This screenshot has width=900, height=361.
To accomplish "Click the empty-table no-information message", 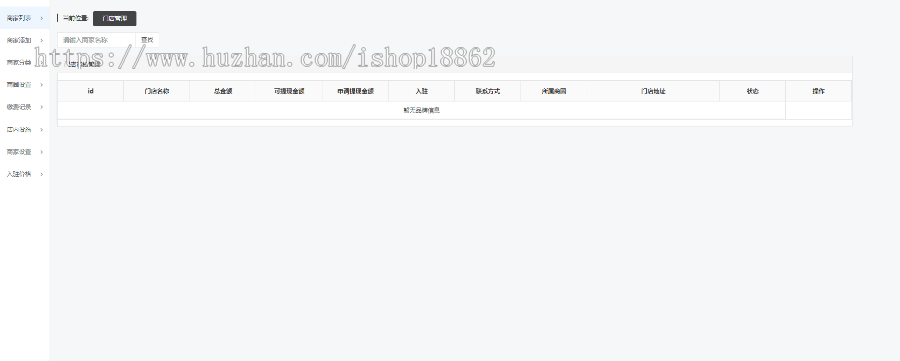I will [x=421, y=110].
